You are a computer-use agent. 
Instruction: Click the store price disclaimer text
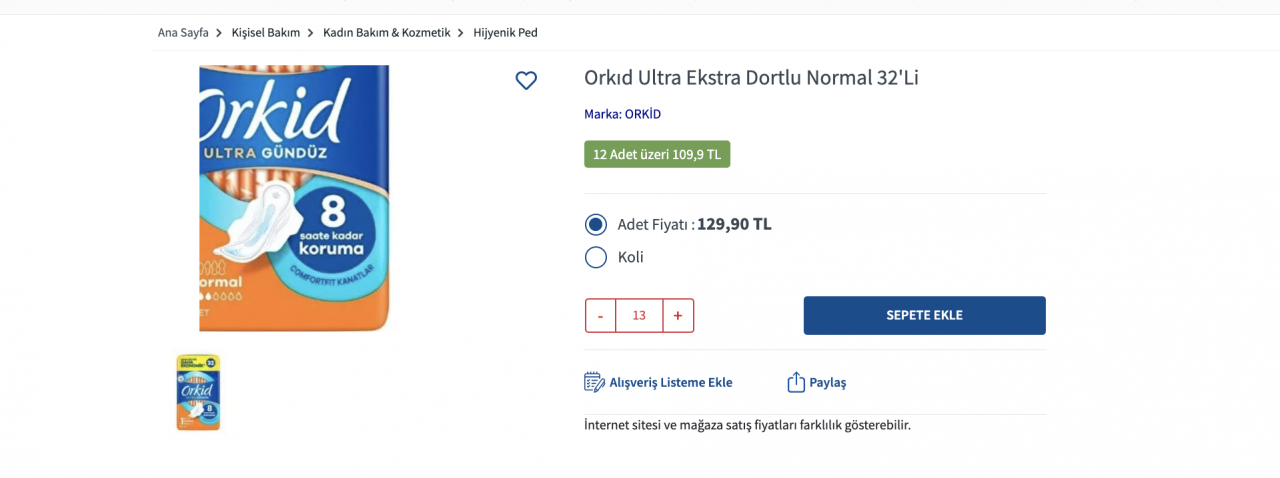[x=747, y=425]
